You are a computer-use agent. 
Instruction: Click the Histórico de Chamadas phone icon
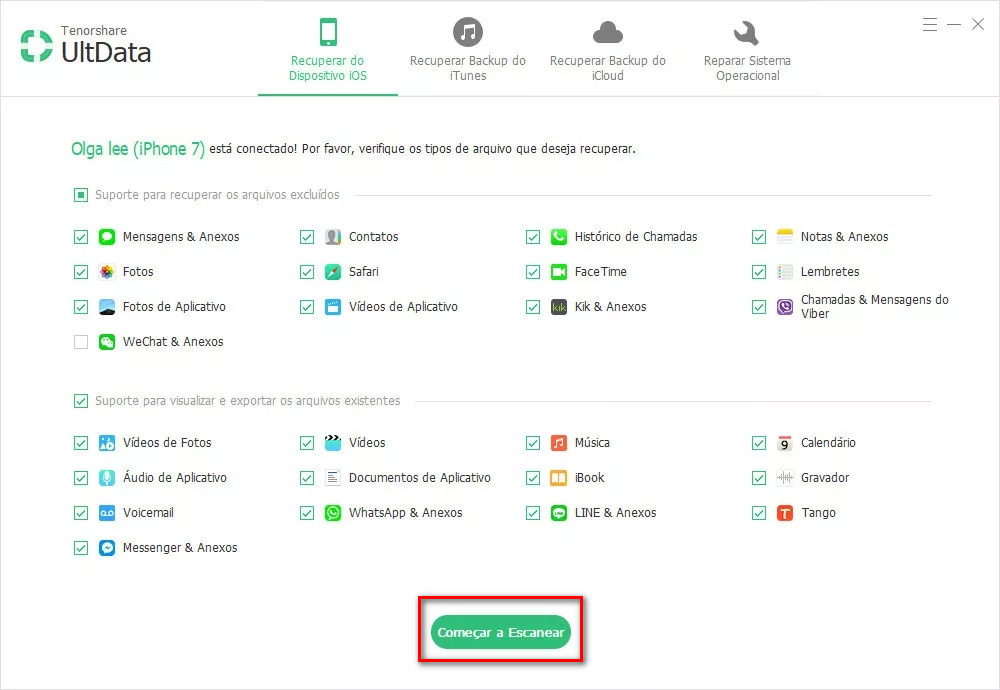pos(559,237)
